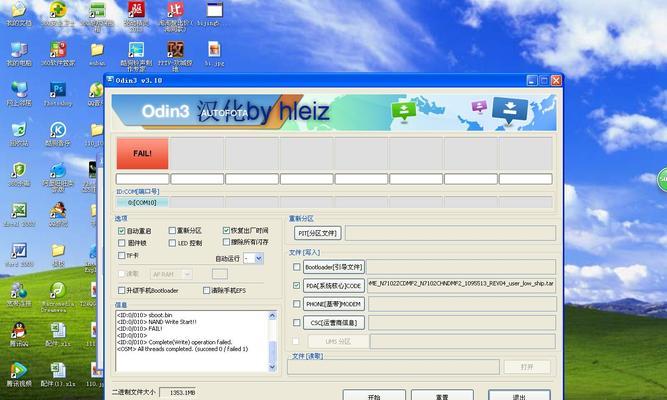The height and width of the screenshot is (400, 667).
Task: Click the red FAIL! status box
Action: click(143, 153)
